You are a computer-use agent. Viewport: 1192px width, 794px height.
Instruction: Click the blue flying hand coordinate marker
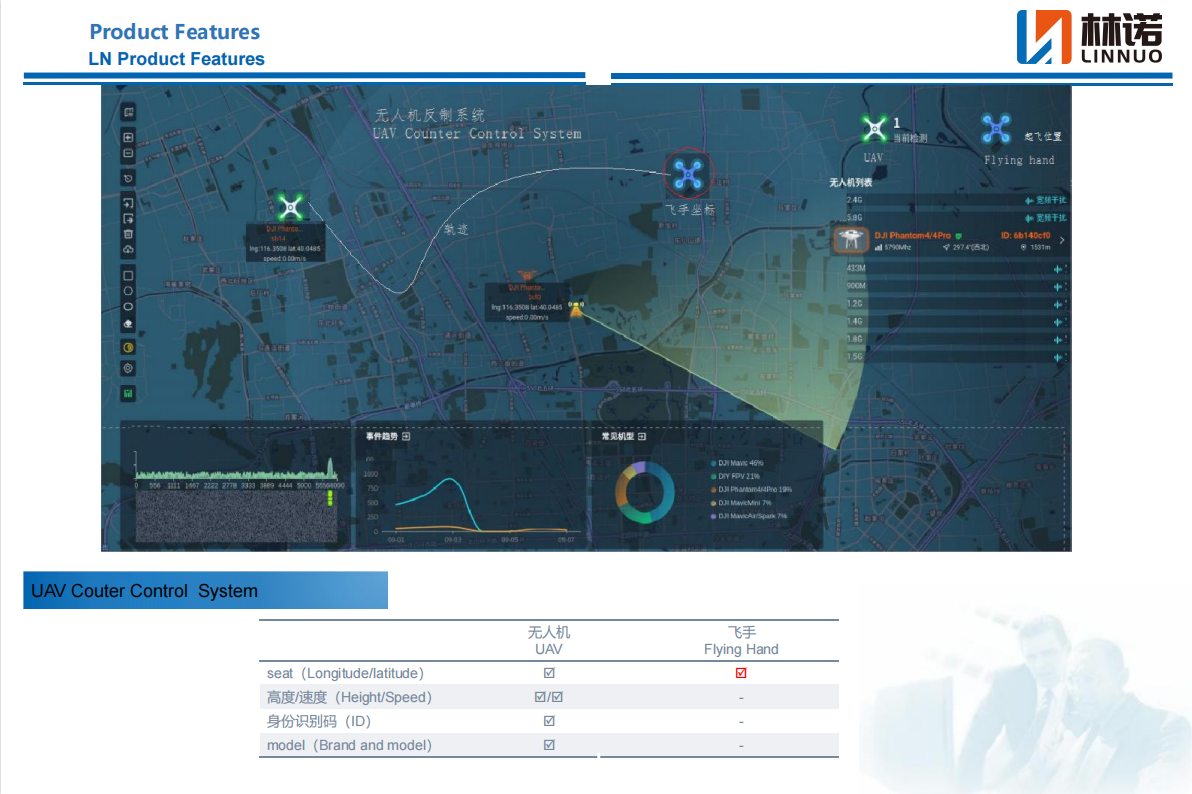tap(687, 175)
